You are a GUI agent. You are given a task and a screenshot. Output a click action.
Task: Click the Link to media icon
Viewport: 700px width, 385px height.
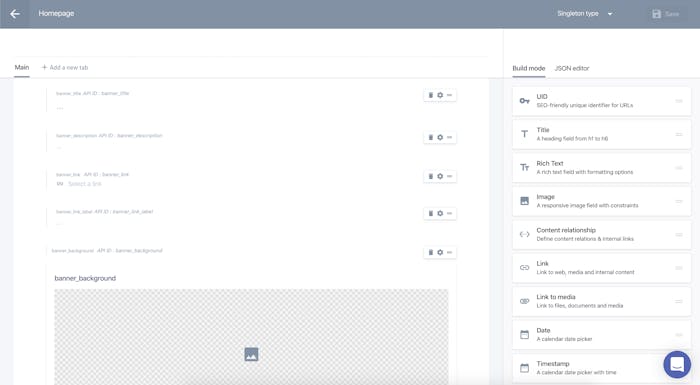tap(525, 301)
